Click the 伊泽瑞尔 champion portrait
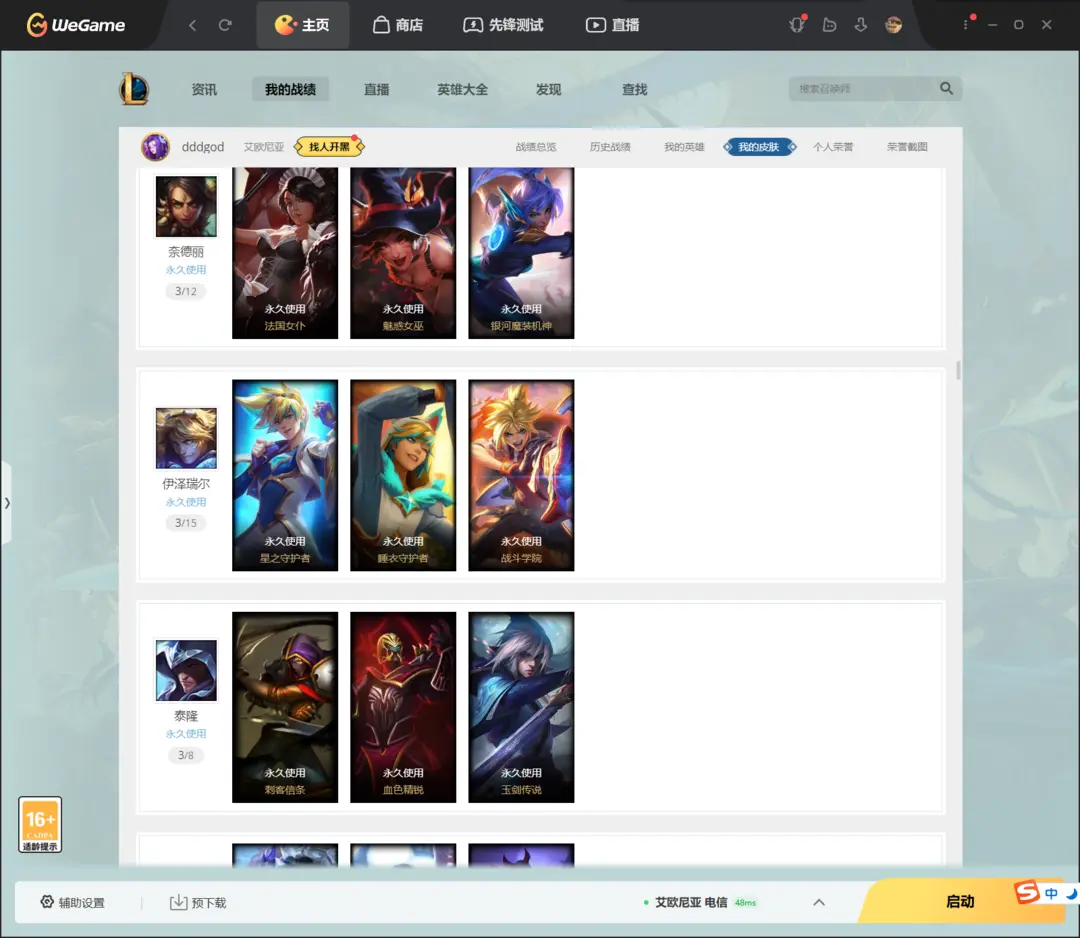This screenshot has height=938, width=1080. (x=186, y=438)
